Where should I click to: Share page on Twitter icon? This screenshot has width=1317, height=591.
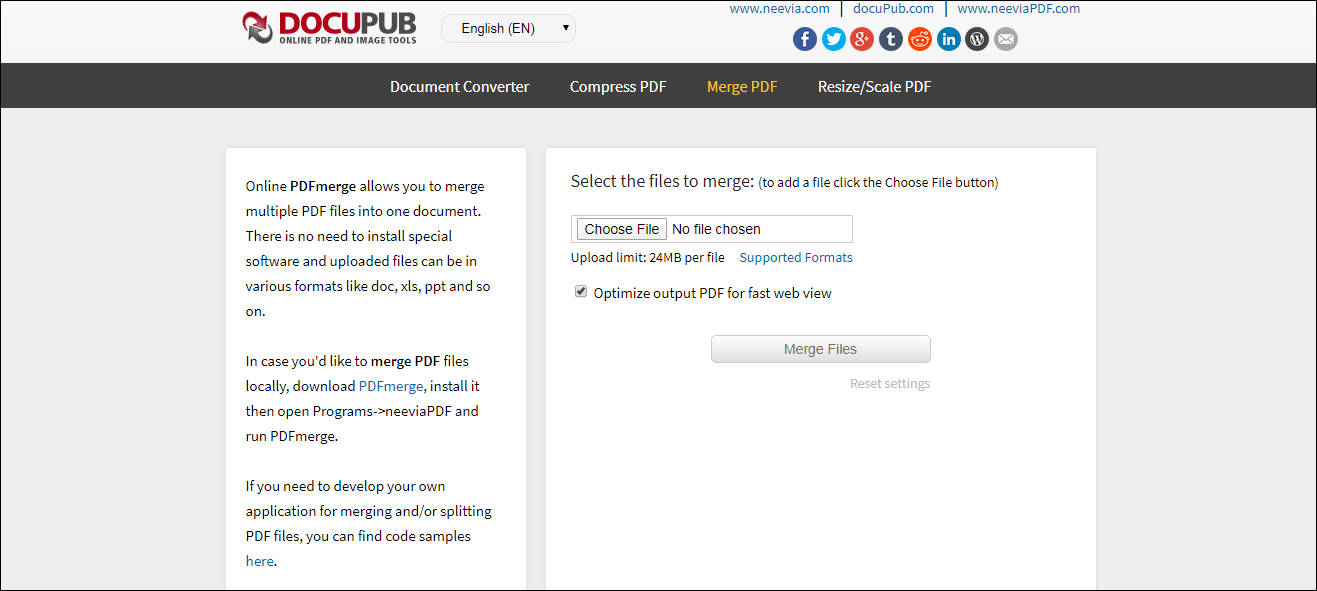coord(834,39)
